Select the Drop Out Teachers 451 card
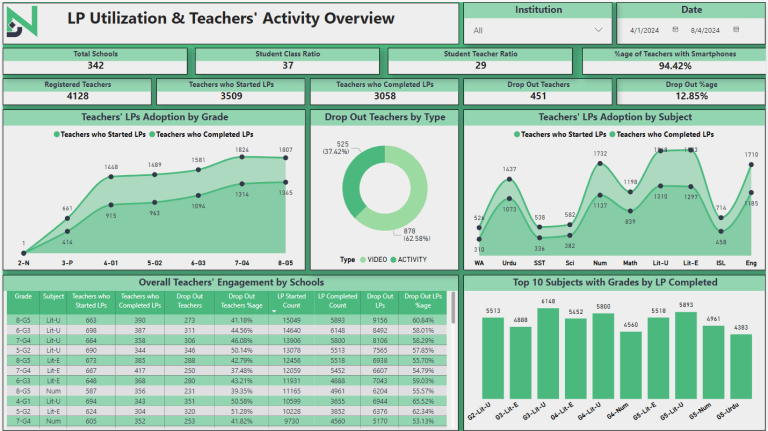This screenshot has height=431, width=768. [x=538, y=92]
